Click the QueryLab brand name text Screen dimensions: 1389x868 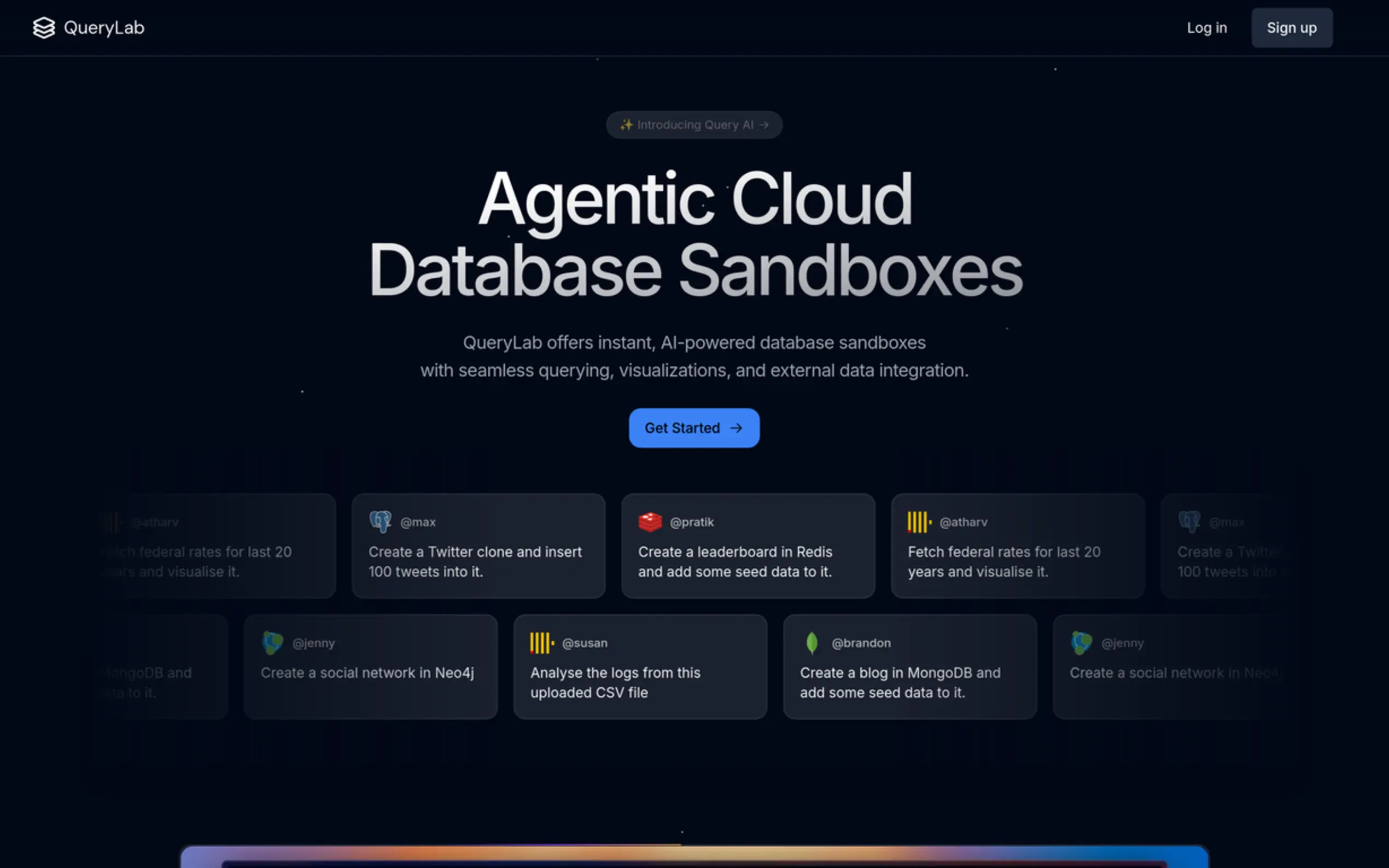(104, 27)
